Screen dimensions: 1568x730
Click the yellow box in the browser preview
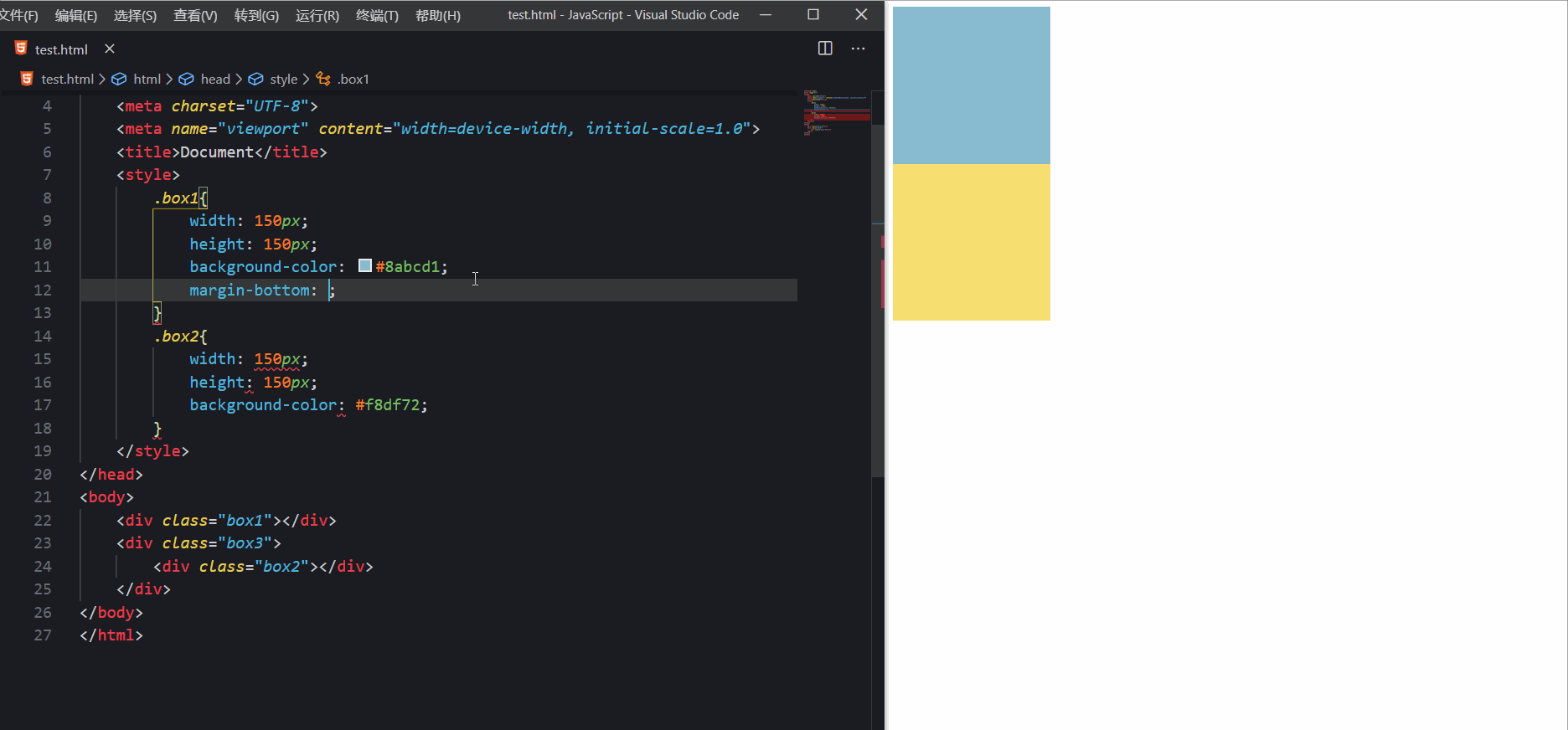click(972, 242)
